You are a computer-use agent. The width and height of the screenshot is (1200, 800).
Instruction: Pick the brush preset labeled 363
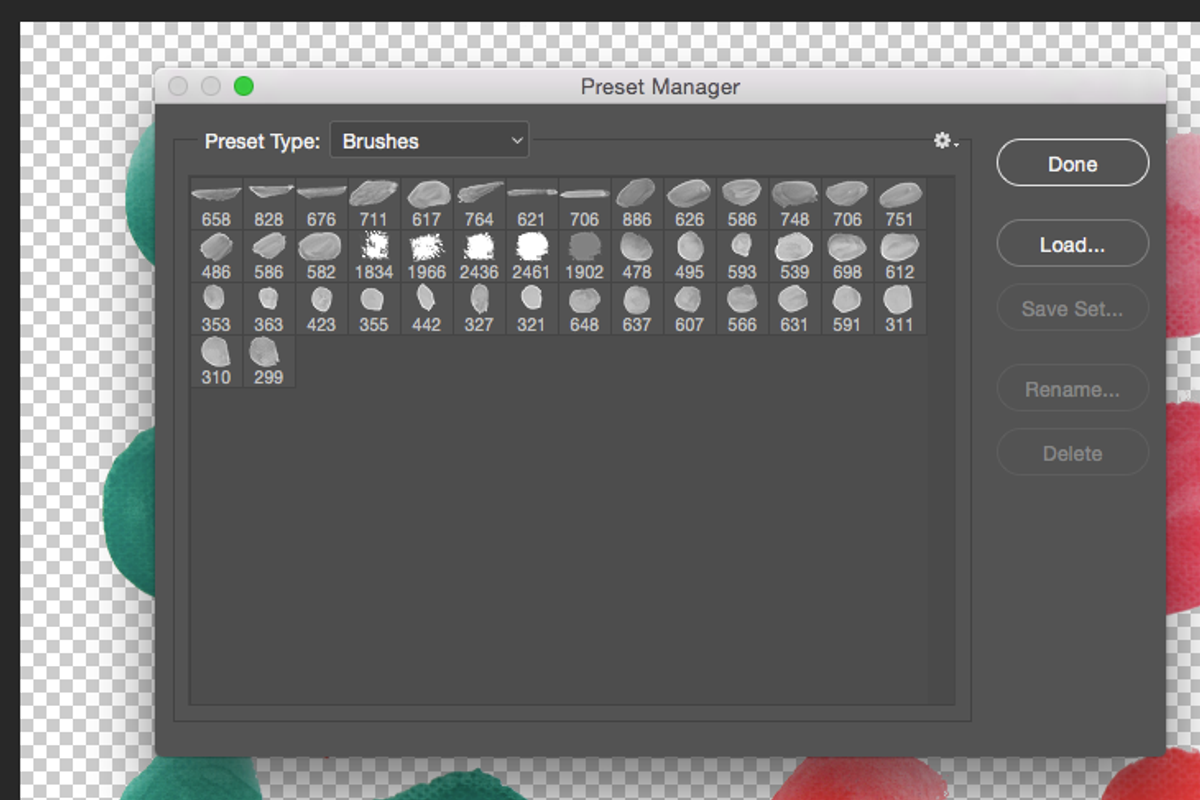(x=269, y=309)
